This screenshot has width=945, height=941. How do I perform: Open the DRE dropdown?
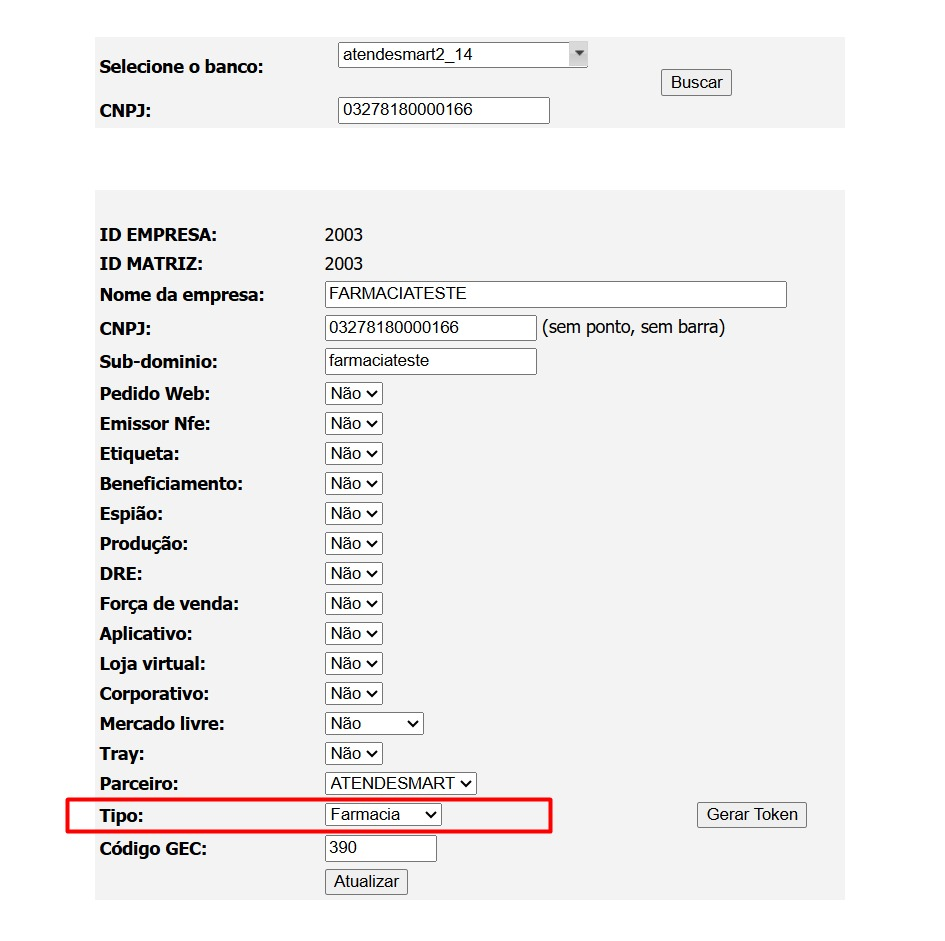[x=352, y=573]
